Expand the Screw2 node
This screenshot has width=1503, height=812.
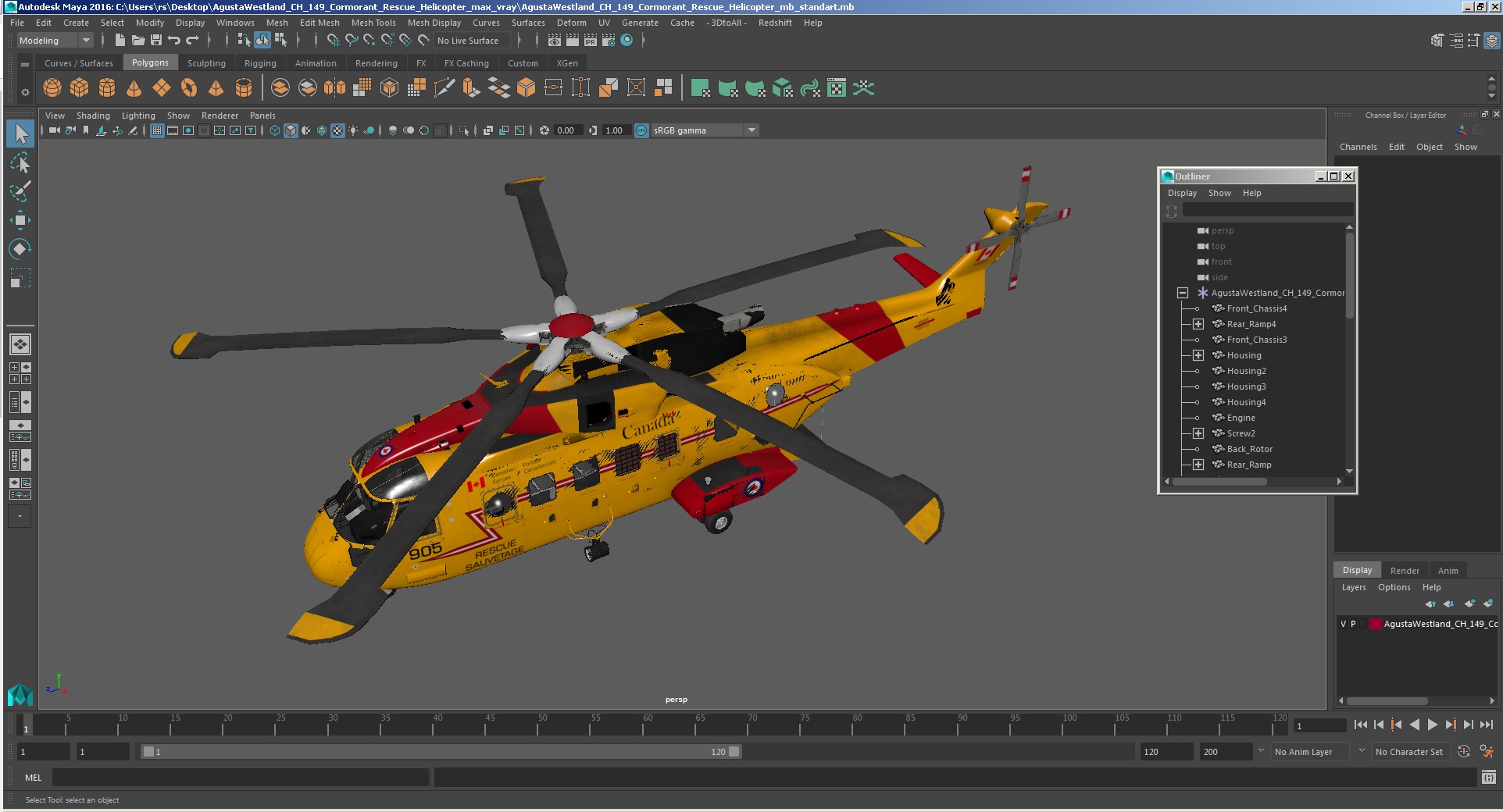(x=1198, y=433)
